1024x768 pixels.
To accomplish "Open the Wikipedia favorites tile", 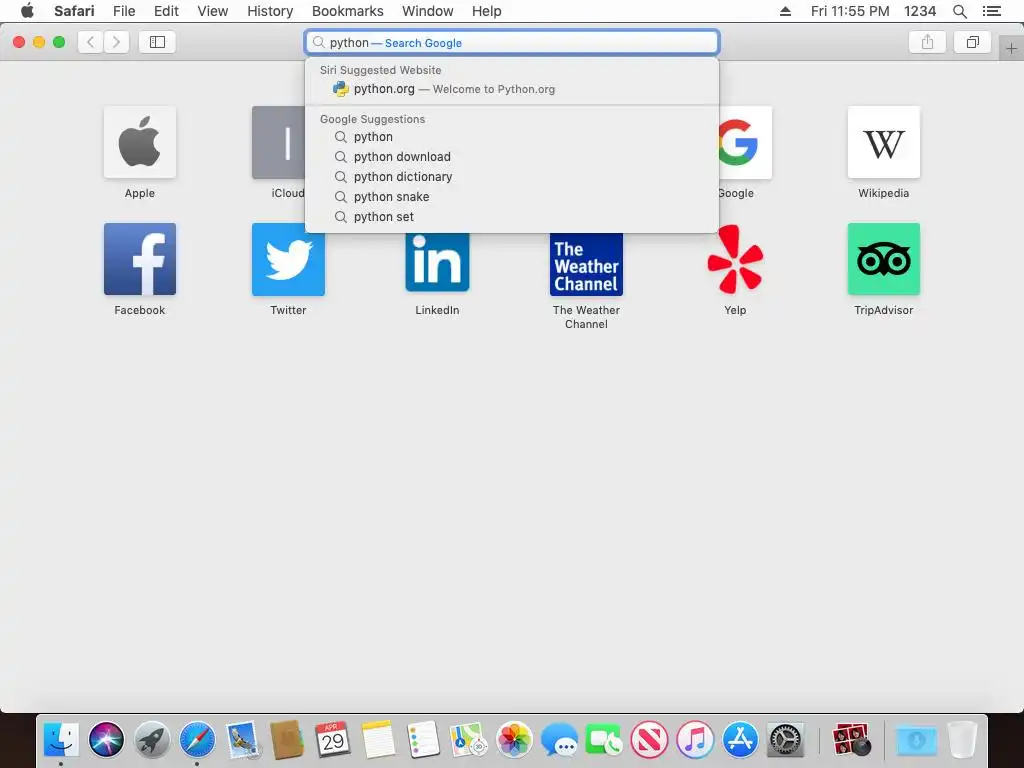I will [x=884, y=142].
